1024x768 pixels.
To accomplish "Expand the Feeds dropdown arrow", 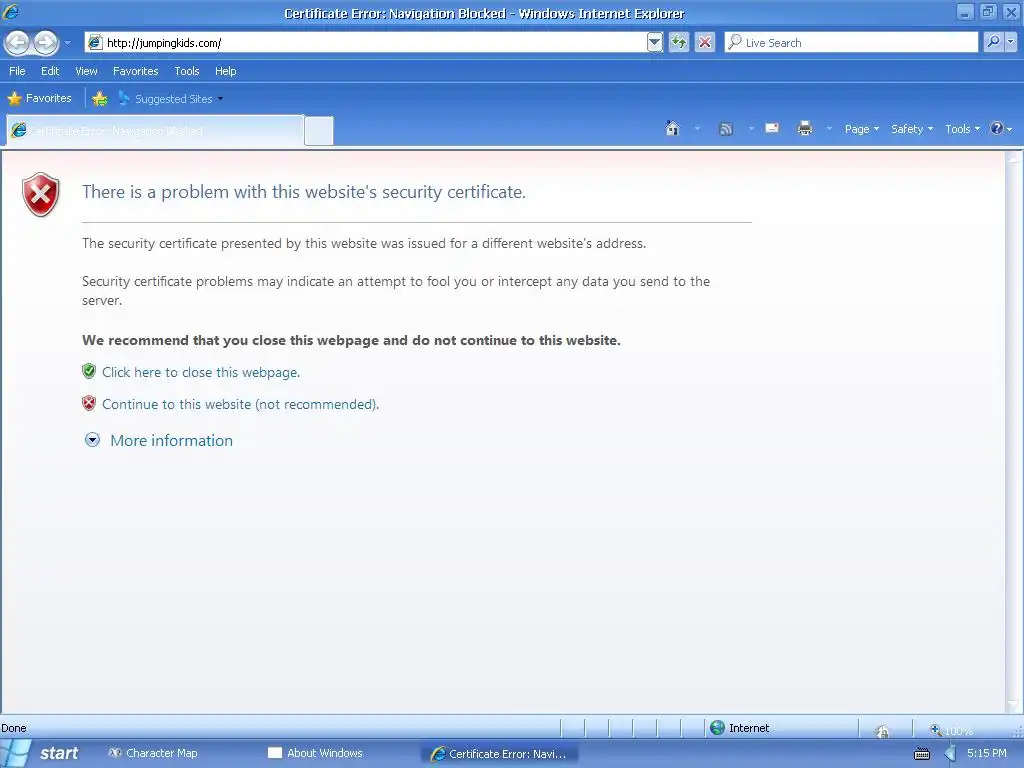I will pos(751,129).
